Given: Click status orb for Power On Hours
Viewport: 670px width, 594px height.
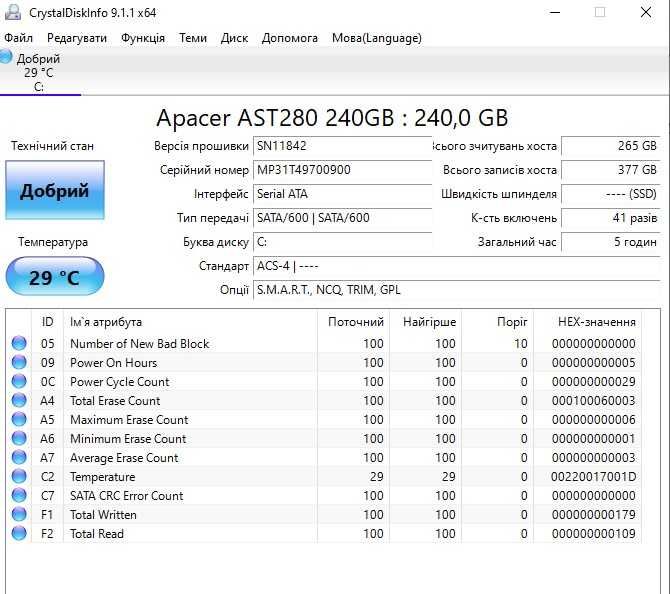Looking at the screenshot, I should click(x=19, y=362).
